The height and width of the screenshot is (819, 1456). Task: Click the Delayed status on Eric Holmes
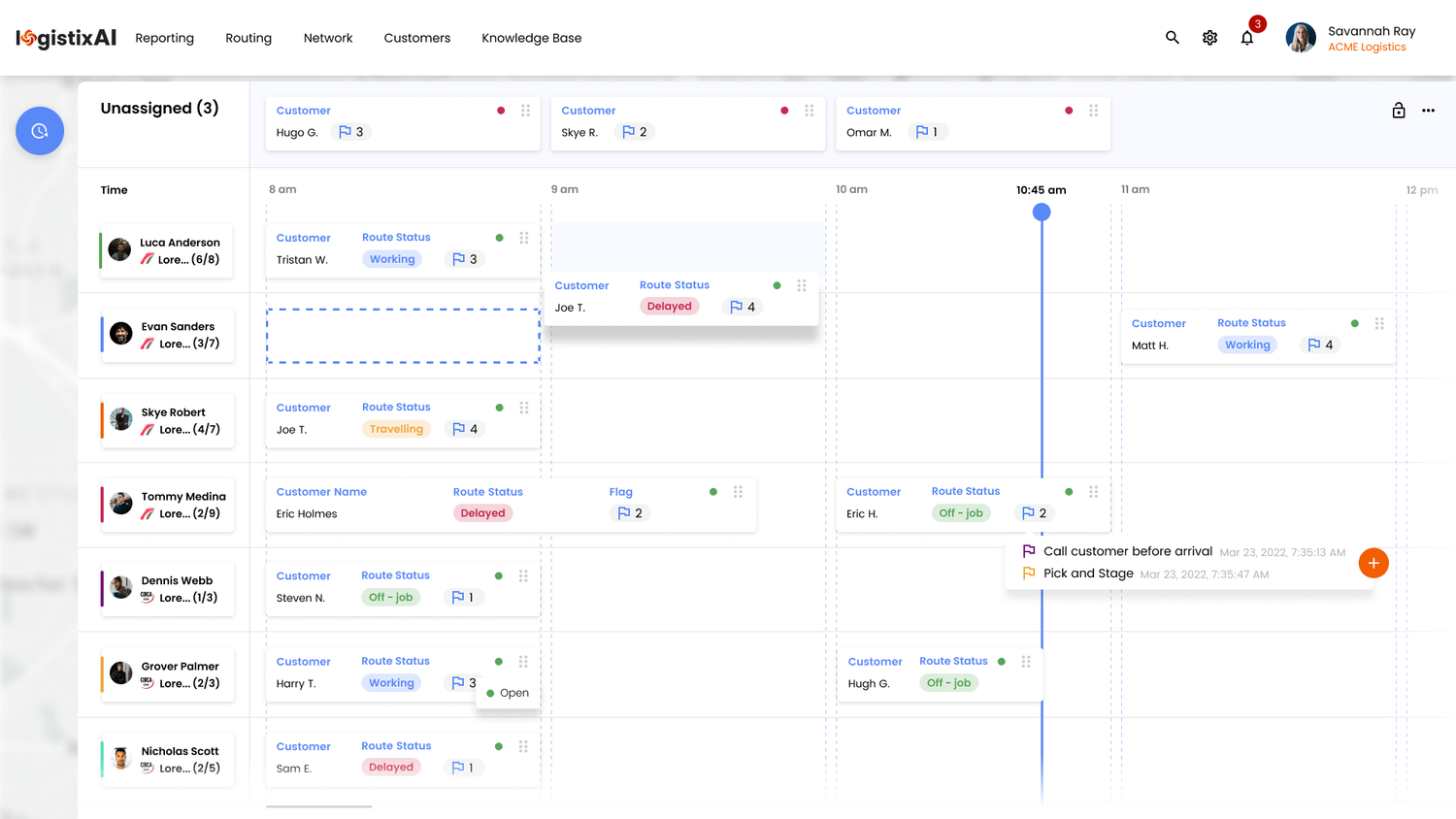click(482, 513)
